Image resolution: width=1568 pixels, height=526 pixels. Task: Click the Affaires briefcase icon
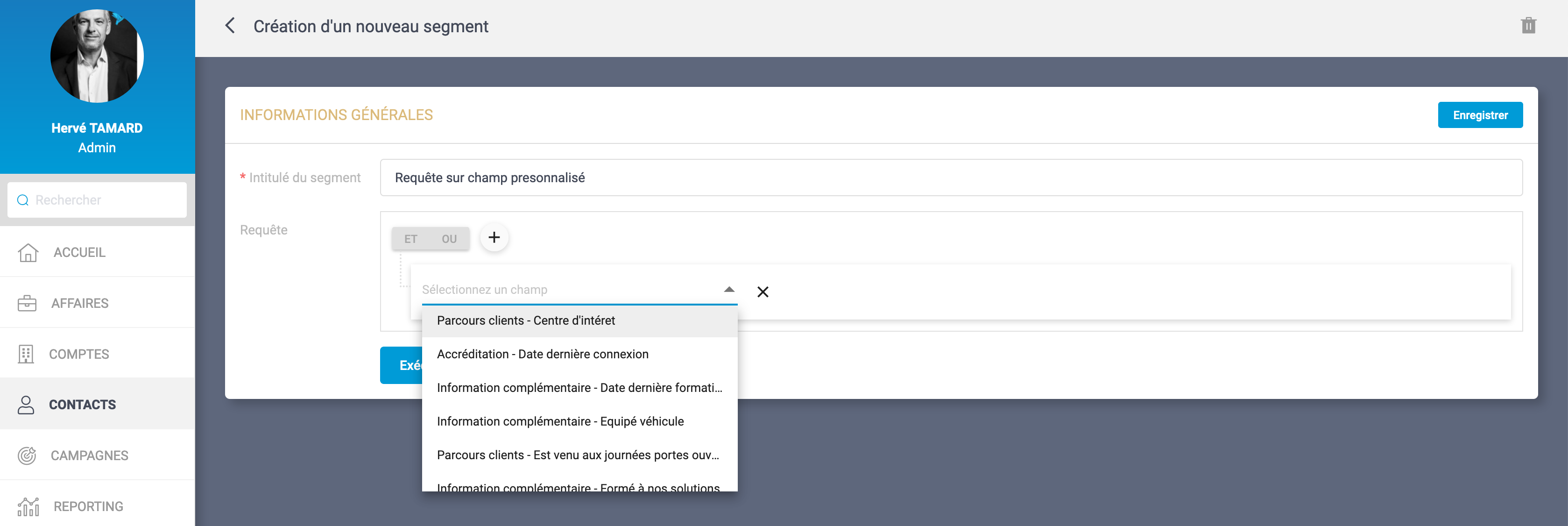click(27, 303)
